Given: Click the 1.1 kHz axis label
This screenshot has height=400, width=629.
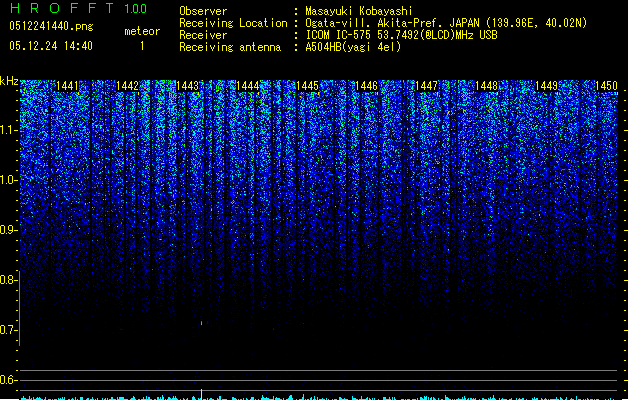Looking at the screenshot, I should [8, 130].
